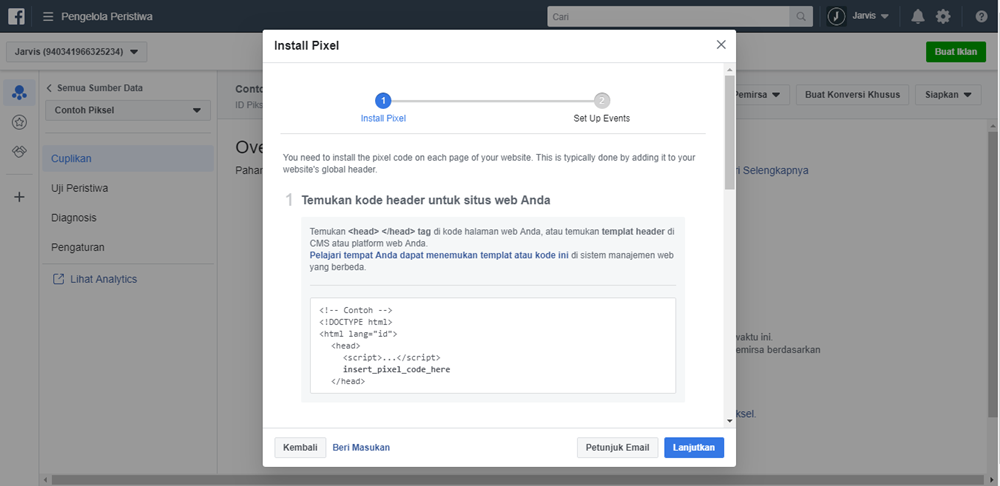Click the Facebook logo icon

point(17,17)
